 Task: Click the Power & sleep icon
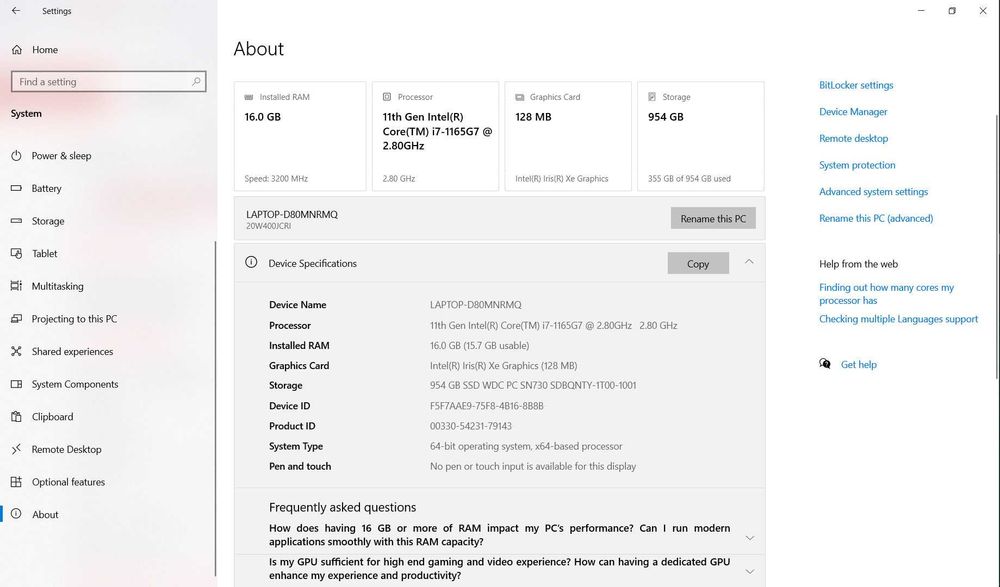coord(16,156)
